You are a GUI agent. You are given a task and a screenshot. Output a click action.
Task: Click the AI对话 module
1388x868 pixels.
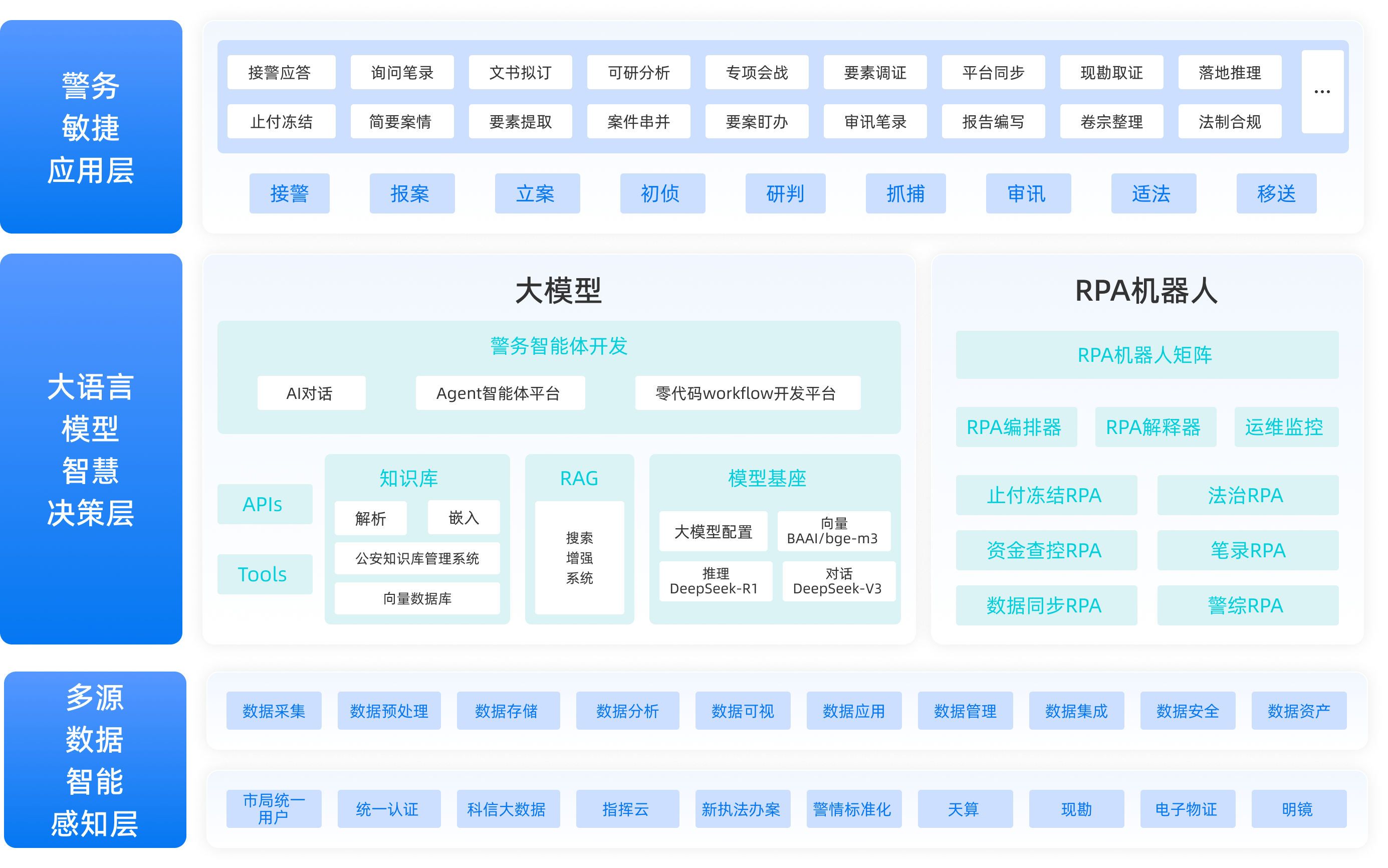[x=311, y=393]
